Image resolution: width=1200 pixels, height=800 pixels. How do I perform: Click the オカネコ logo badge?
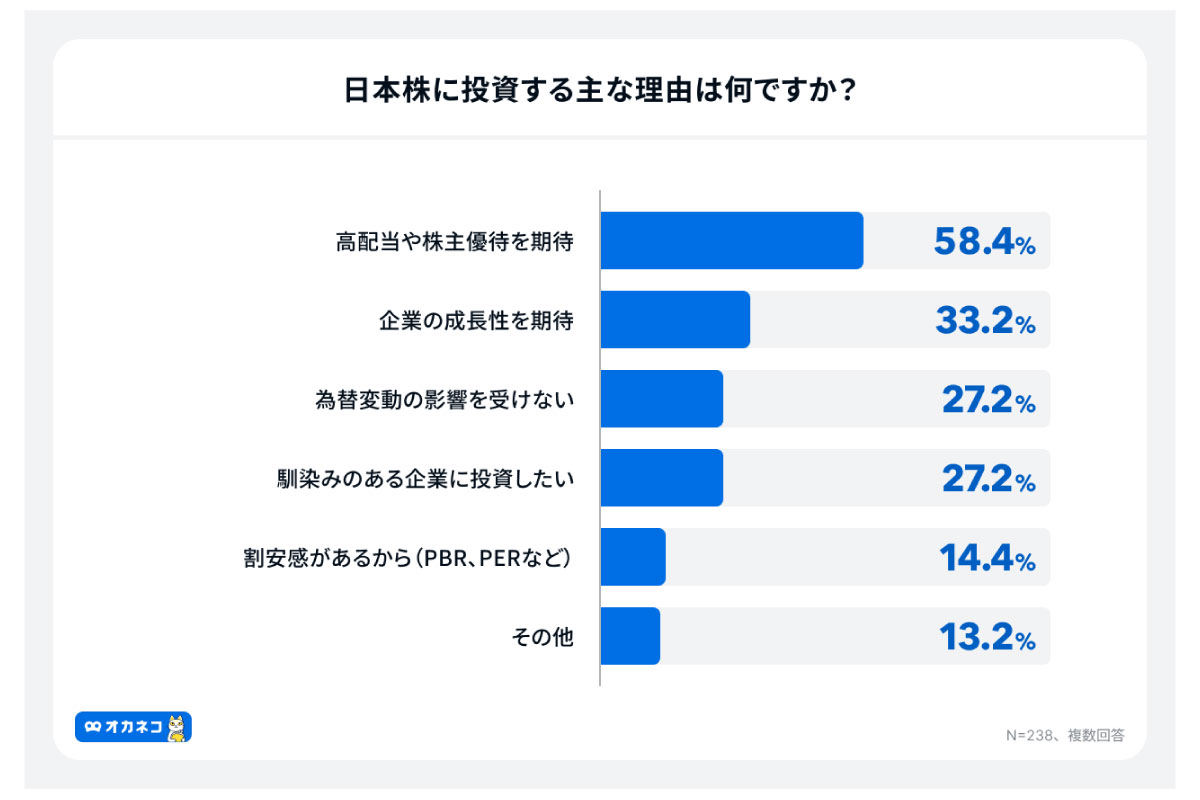[x=132, y=727]
